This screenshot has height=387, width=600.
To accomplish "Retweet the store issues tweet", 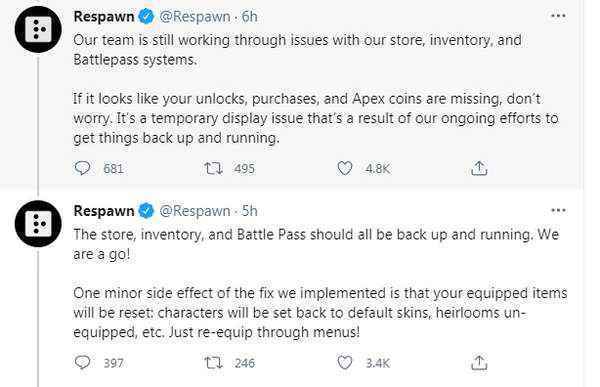I will [213, 168].
